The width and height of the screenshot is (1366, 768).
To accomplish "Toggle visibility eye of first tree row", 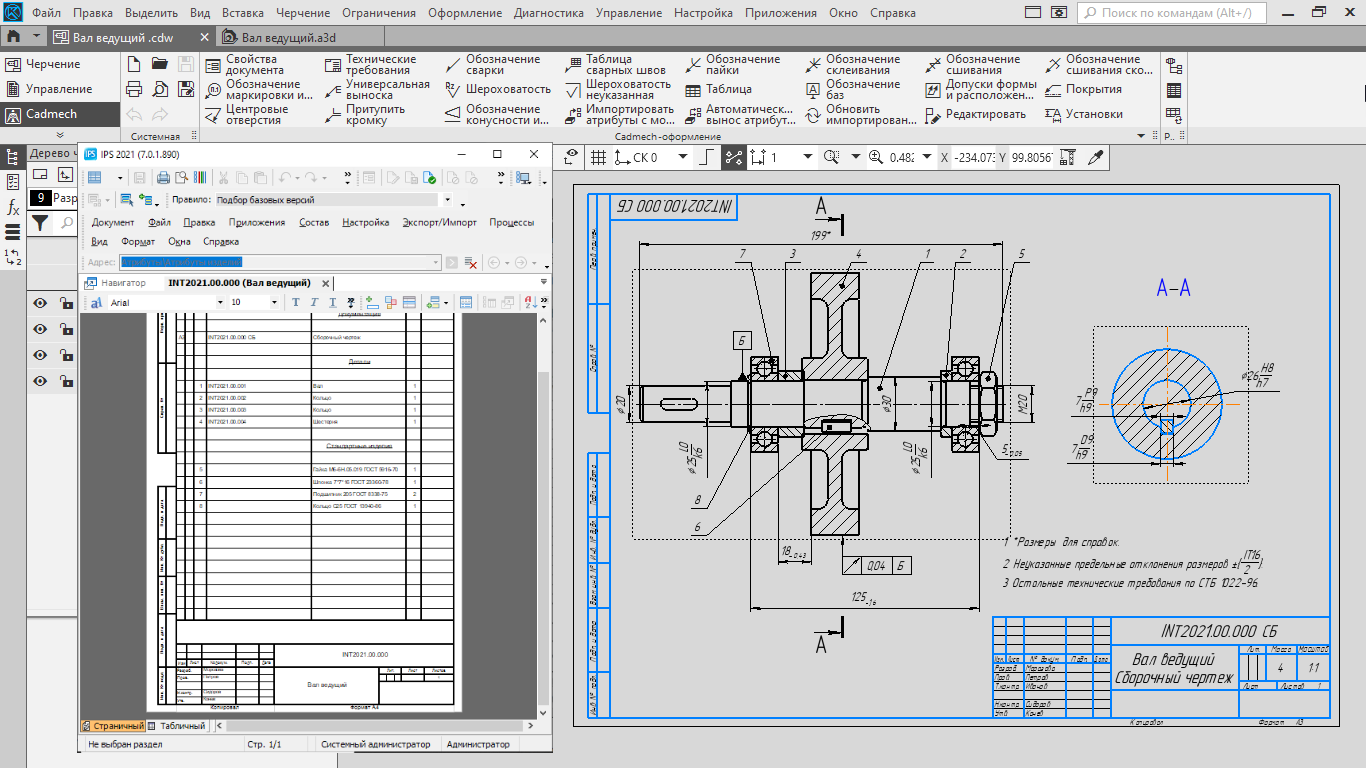I will pyautogui.click(x=41, y=304).
